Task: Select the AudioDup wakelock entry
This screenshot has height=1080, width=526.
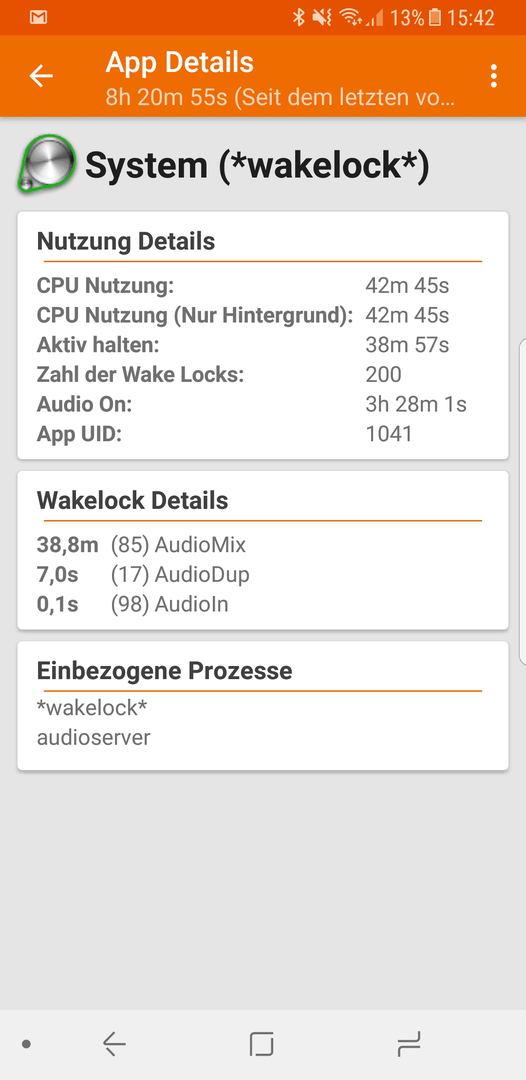Action: click(x=143, y=574)
